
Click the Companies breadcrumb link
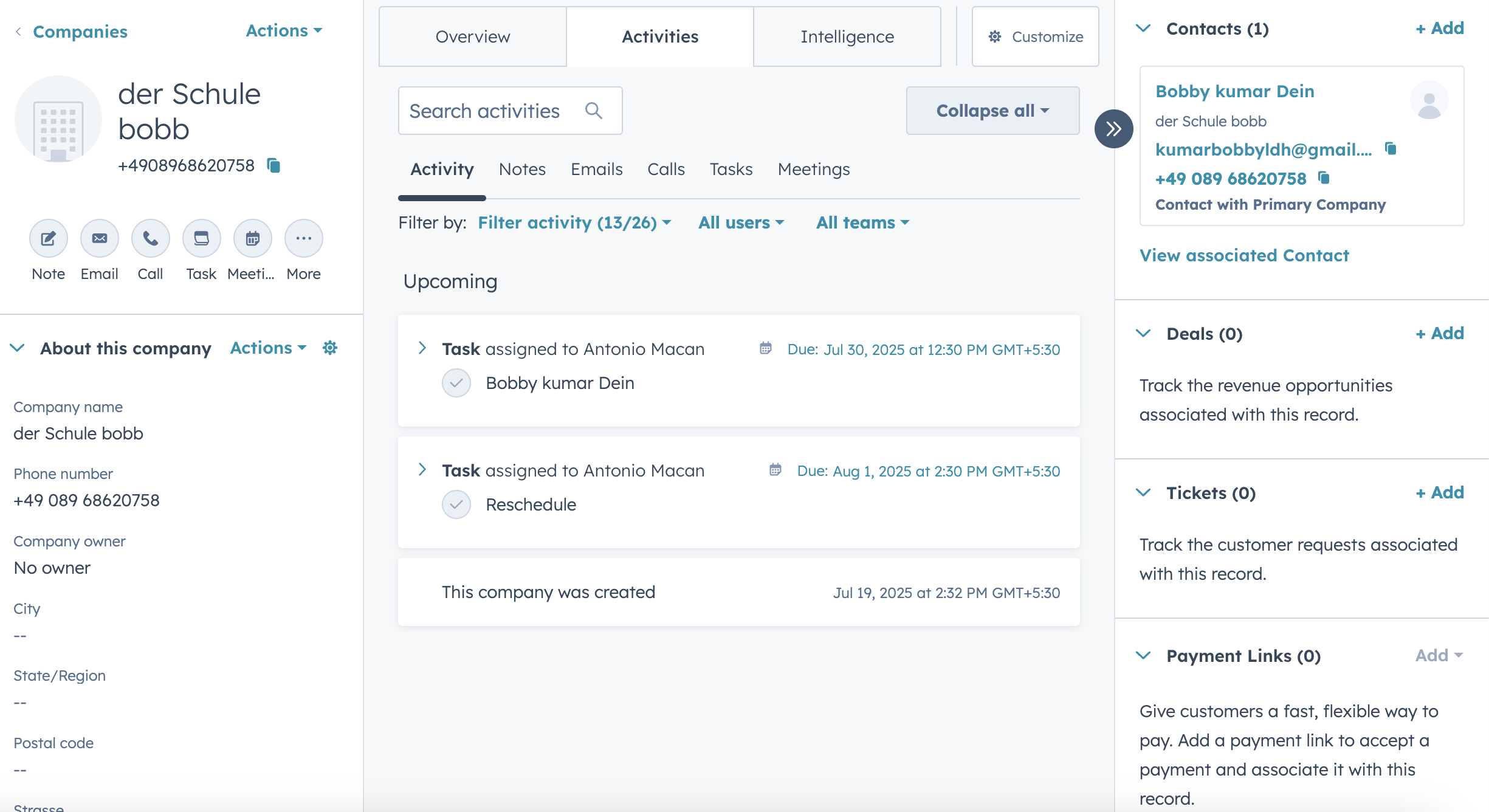[80, 32]
